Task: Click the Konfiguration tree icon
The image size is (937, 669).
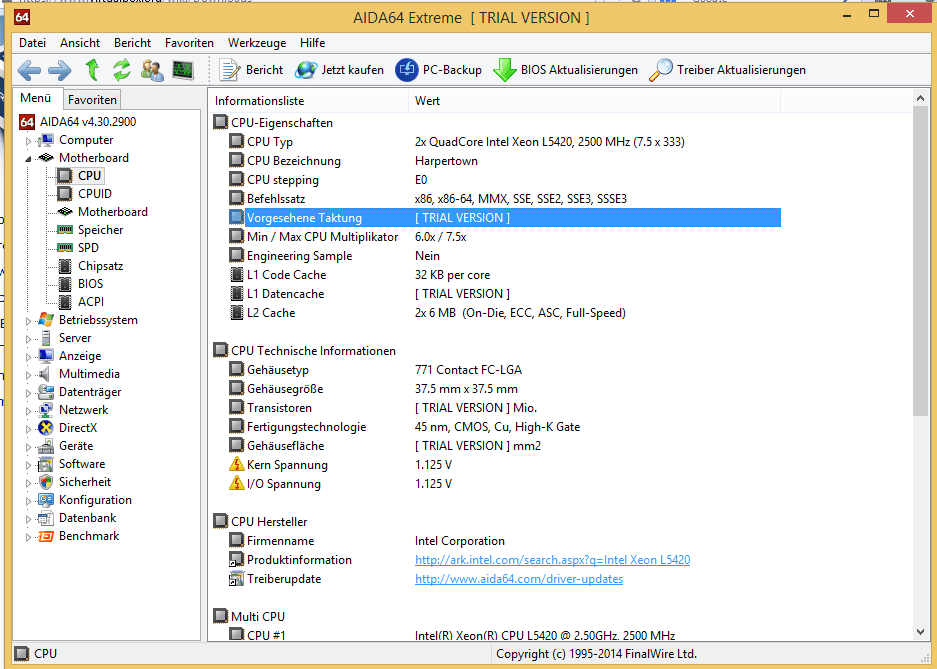Action: [x=45, y=500]
